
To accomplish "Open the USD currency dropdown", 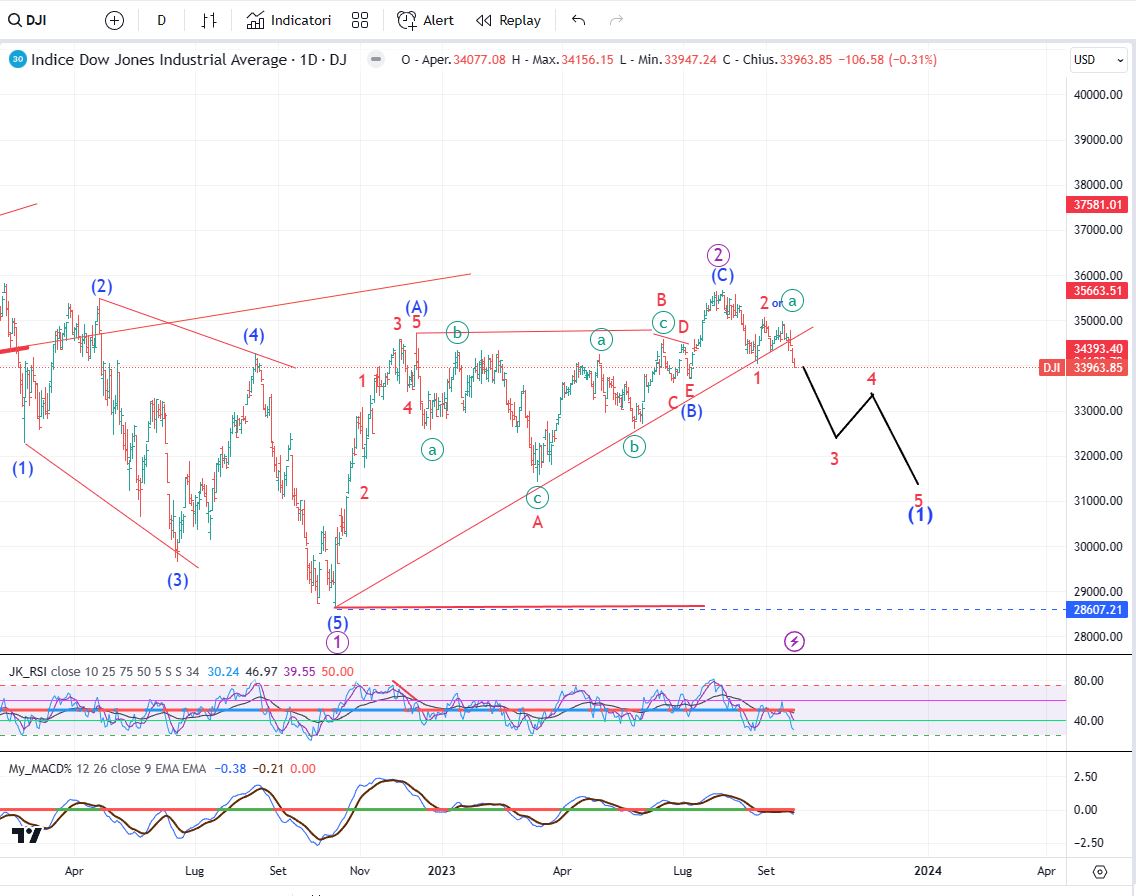I will point(1098,59).
